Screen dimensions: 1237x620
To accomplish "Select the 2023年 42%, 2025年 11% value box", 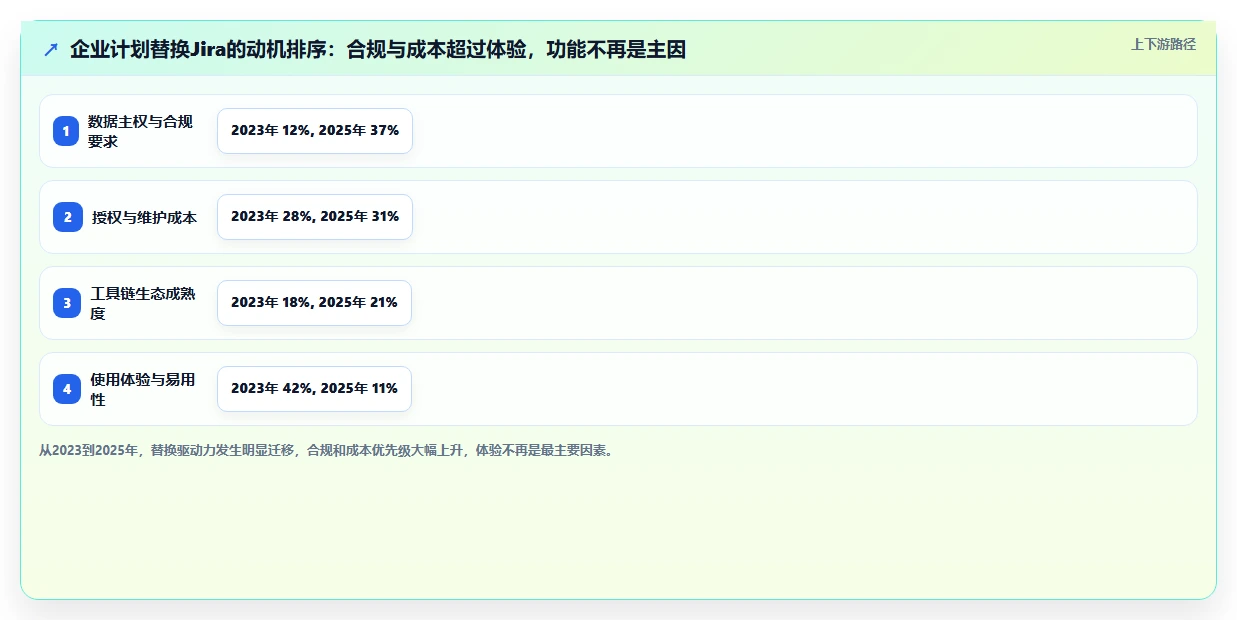I will [314, 389].
